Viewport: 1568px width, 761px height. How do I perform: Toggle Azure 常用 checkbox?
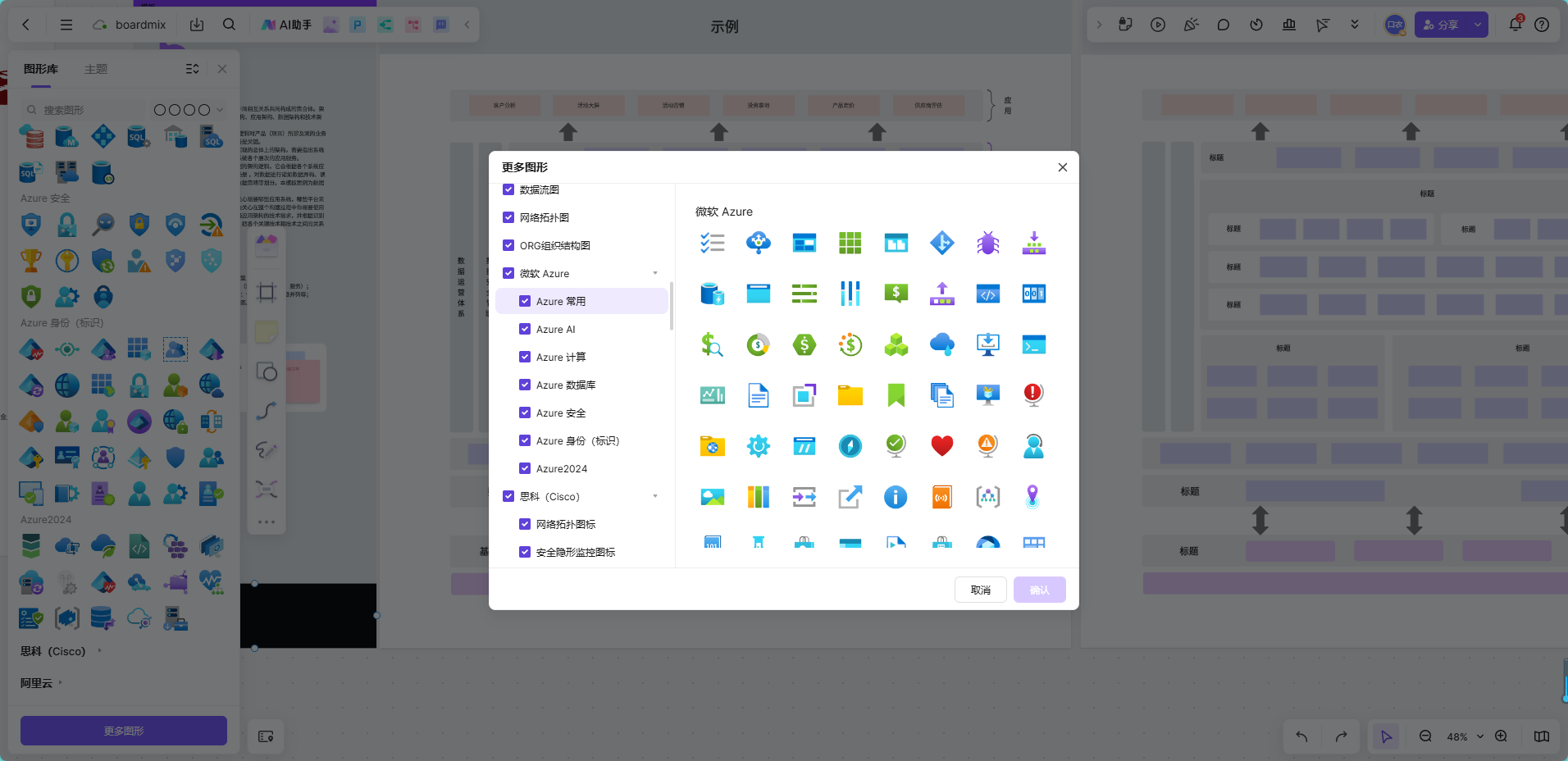click(525, 301)
